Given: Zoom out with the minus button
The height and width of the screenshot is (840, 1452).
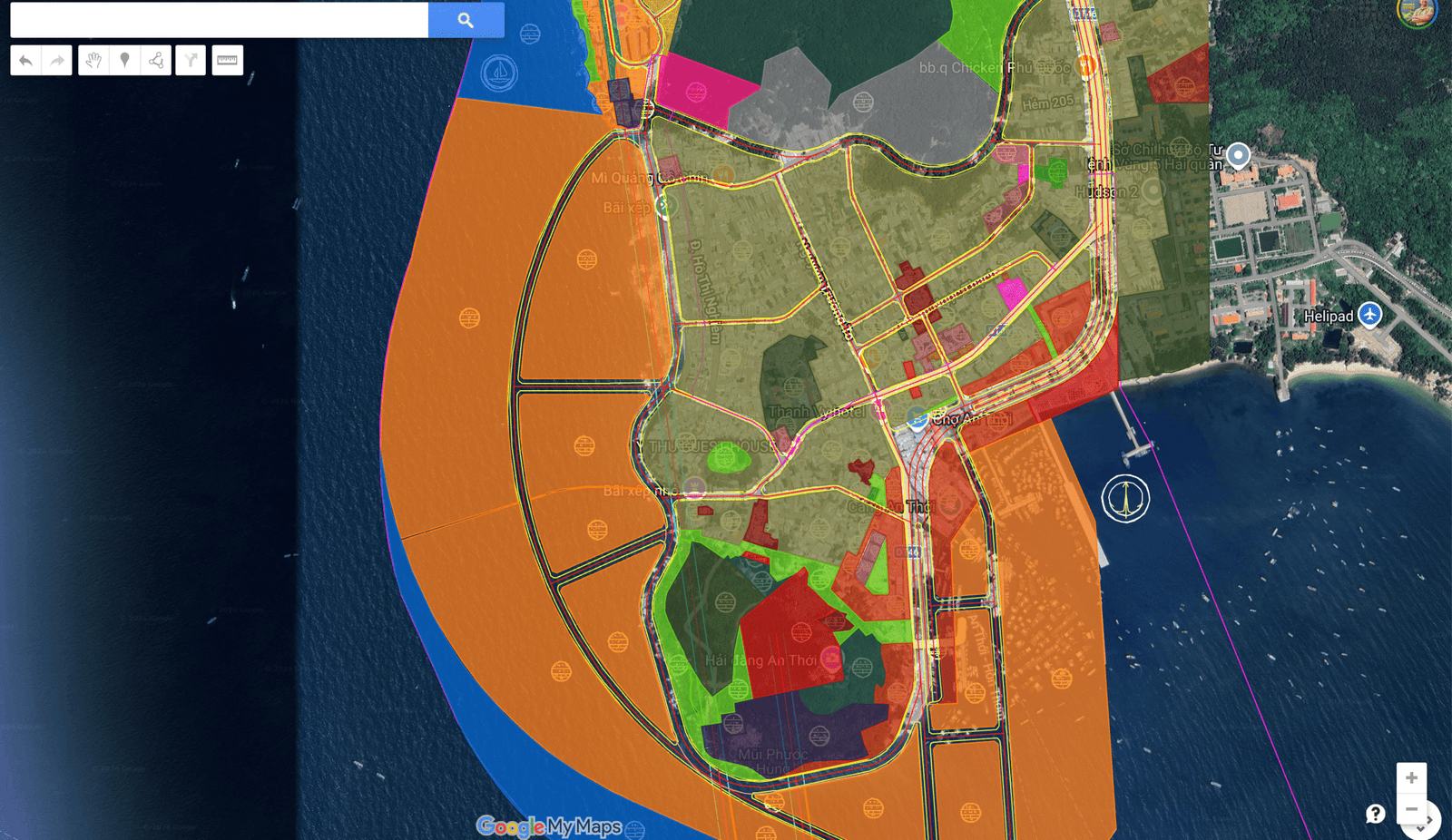Looking at the screenshot, I should (x=1411, y=808).
